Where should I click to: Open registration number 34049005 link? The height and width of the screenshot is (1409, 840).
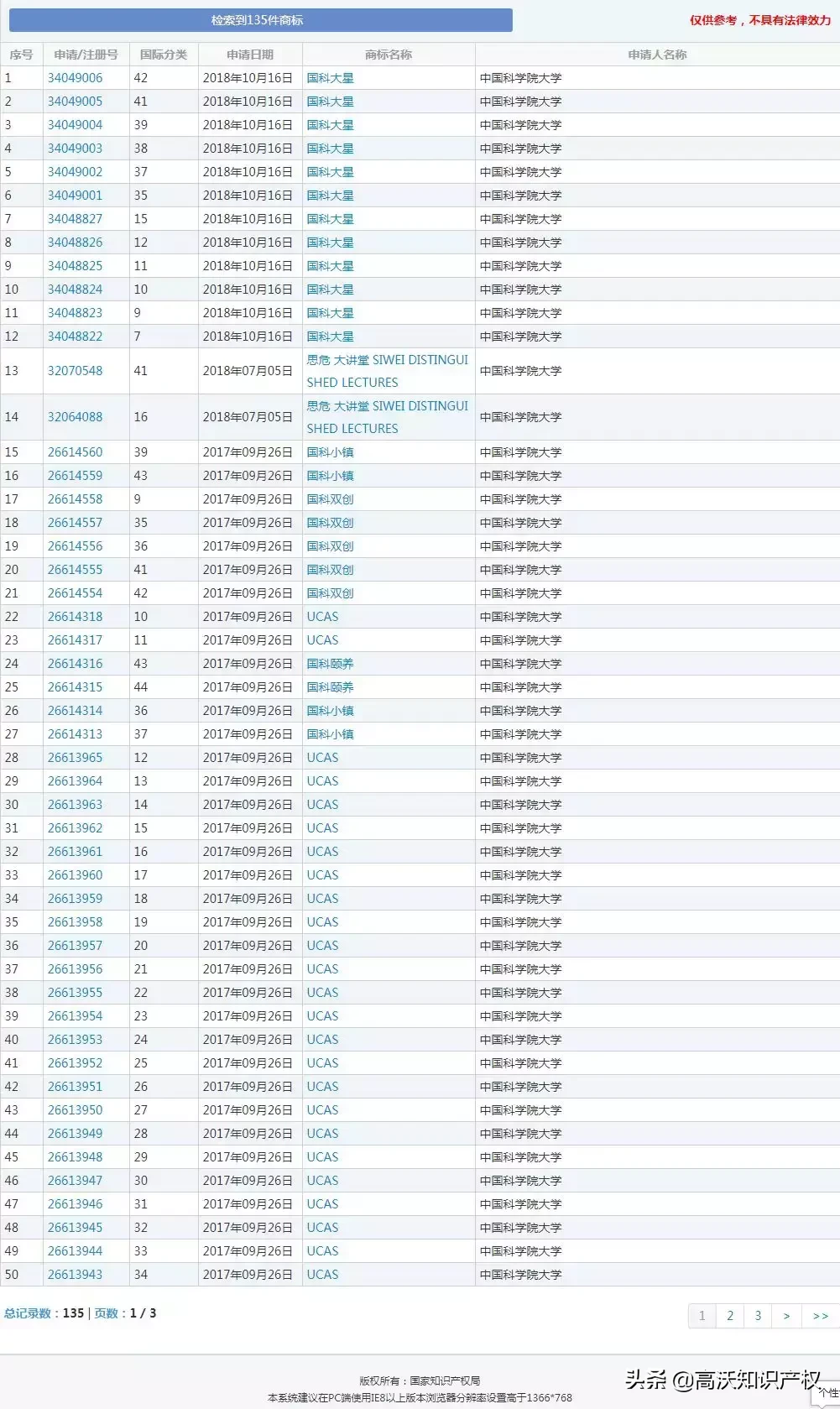tap(75, 102)
